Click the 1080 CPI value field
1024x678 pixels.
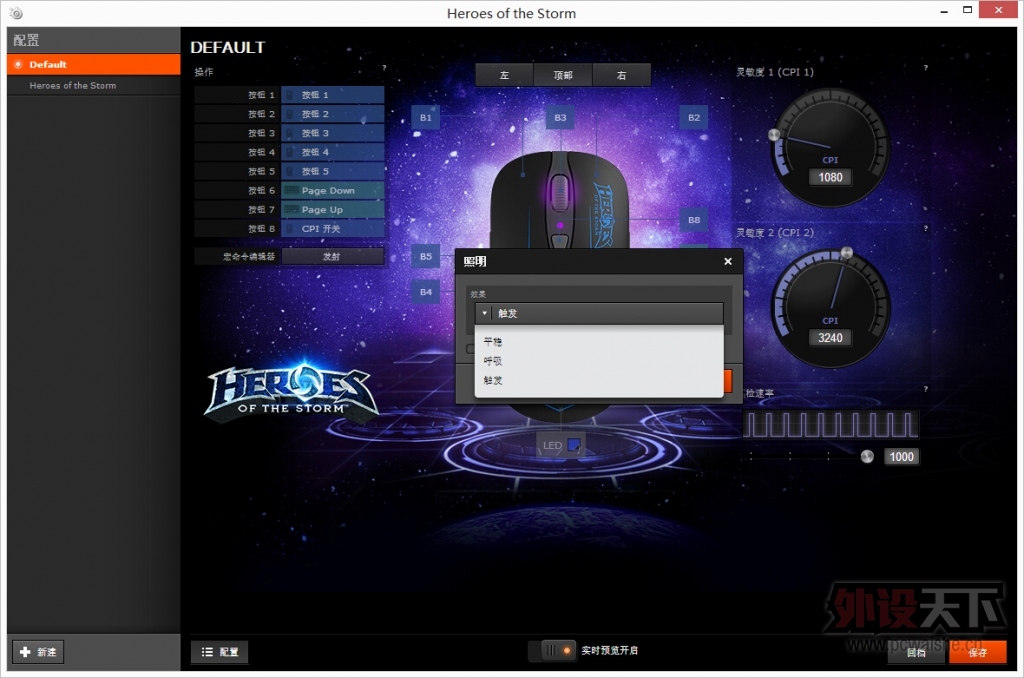[830, 177]
